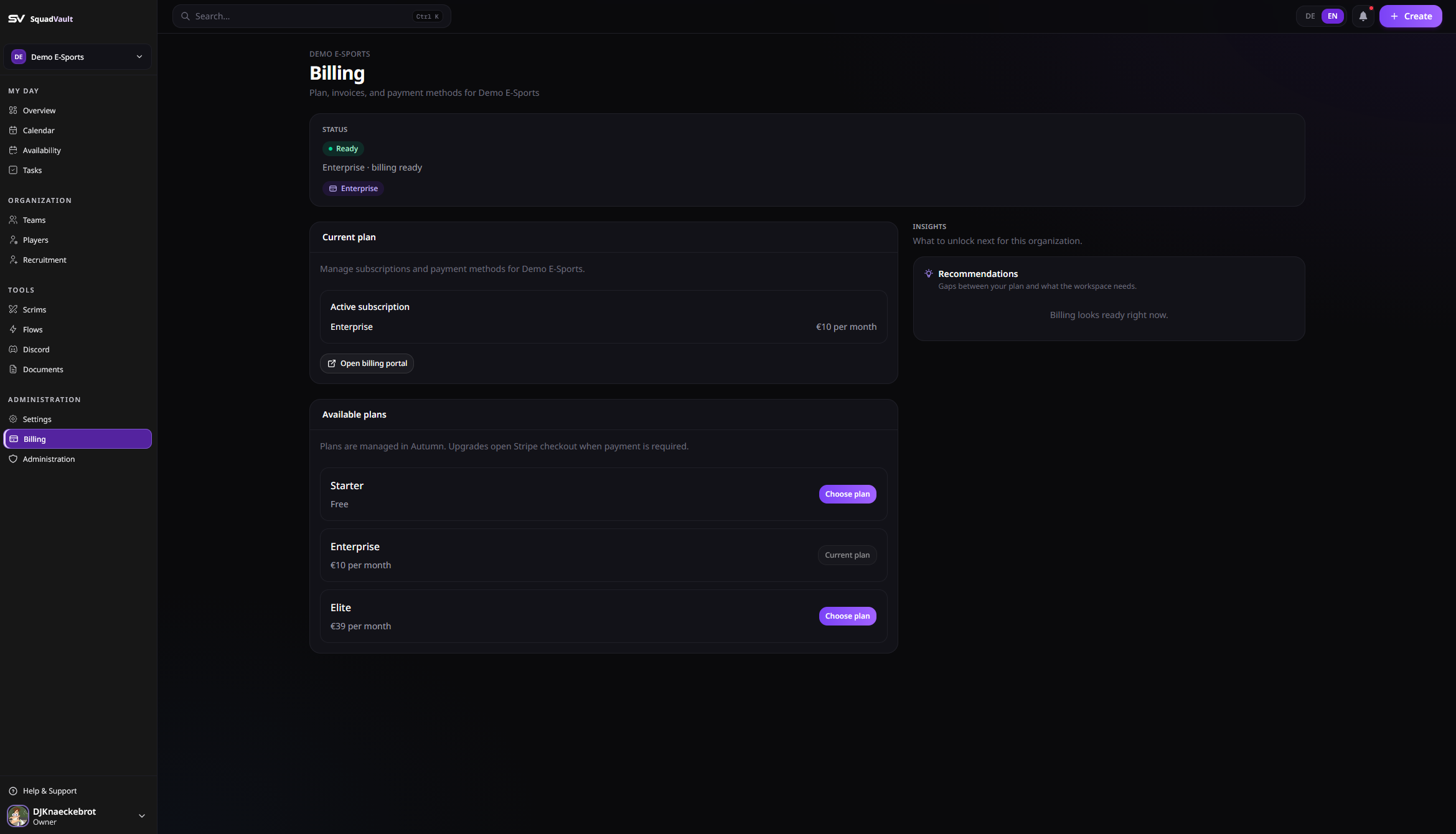The image size is (1456, 834).
Task: Click the Documents file icon
Action: pyautogui.click(x=13, y=369)
